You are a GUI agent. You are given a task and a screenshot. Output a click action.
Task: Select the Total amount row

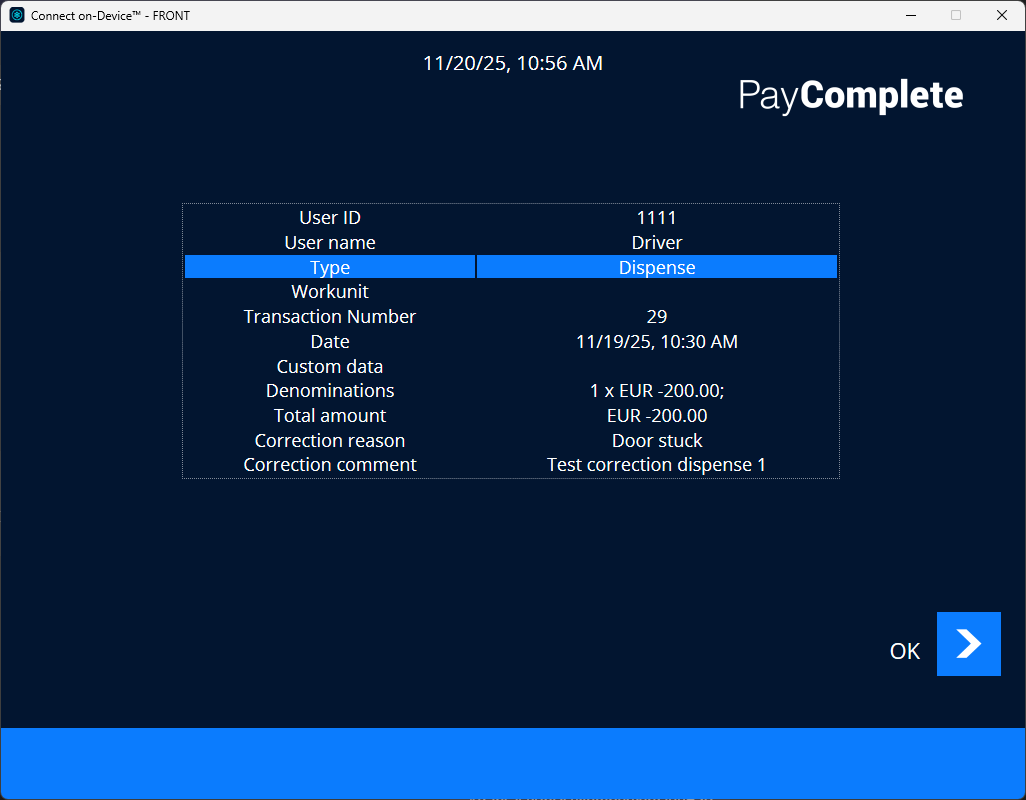511,415
